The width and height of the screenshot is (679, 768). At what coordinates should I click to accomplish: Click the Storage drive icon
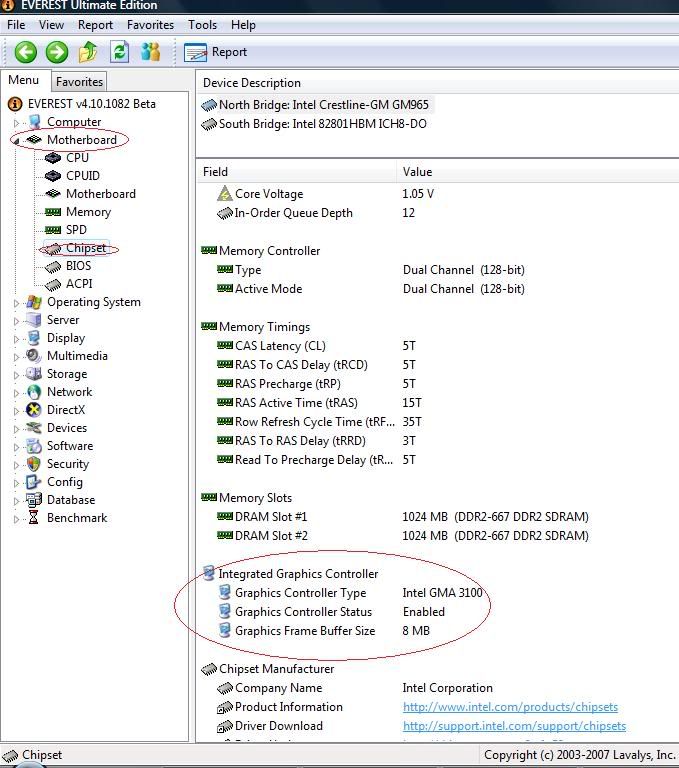34,374
